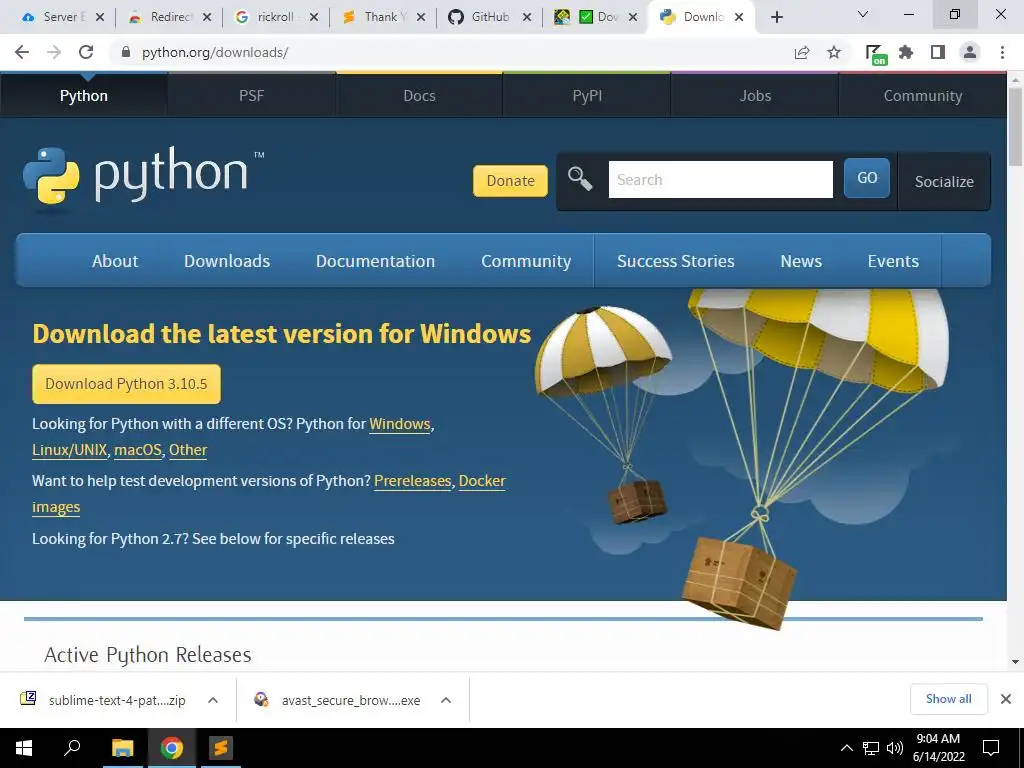Viewport: 1024px width, 768px height.
Task: Open the PyPI top navigation item
Action: pyautogui.click(x=587, y=96)
